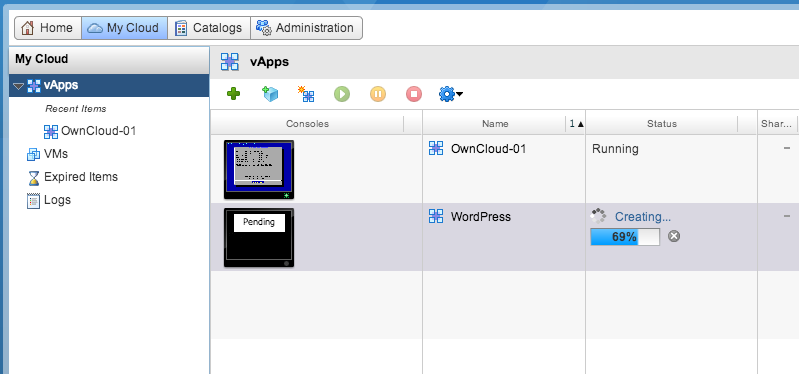The image size is (799, 374).
Task: Click the My Cloud panel header
Action: click(109, 60)
